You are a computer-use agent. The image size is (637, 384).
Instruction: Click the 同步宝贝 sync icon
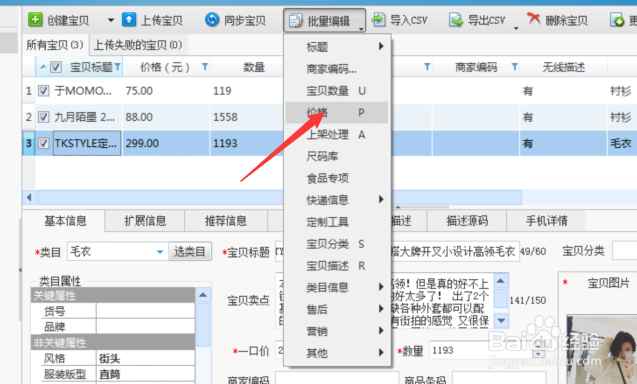tap(212, 20)
